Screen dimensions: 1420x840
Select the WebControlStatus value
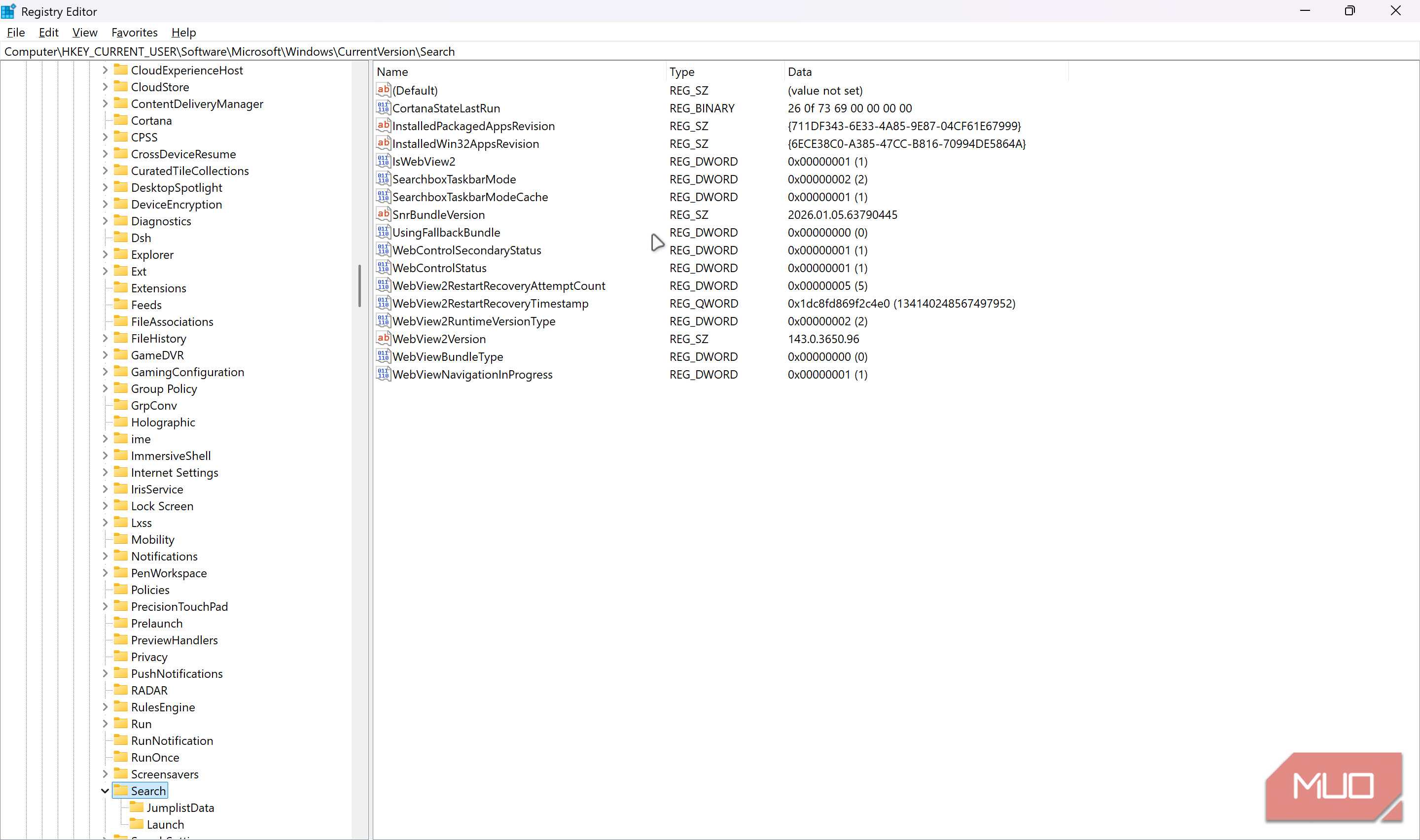(x=439, y=268)
